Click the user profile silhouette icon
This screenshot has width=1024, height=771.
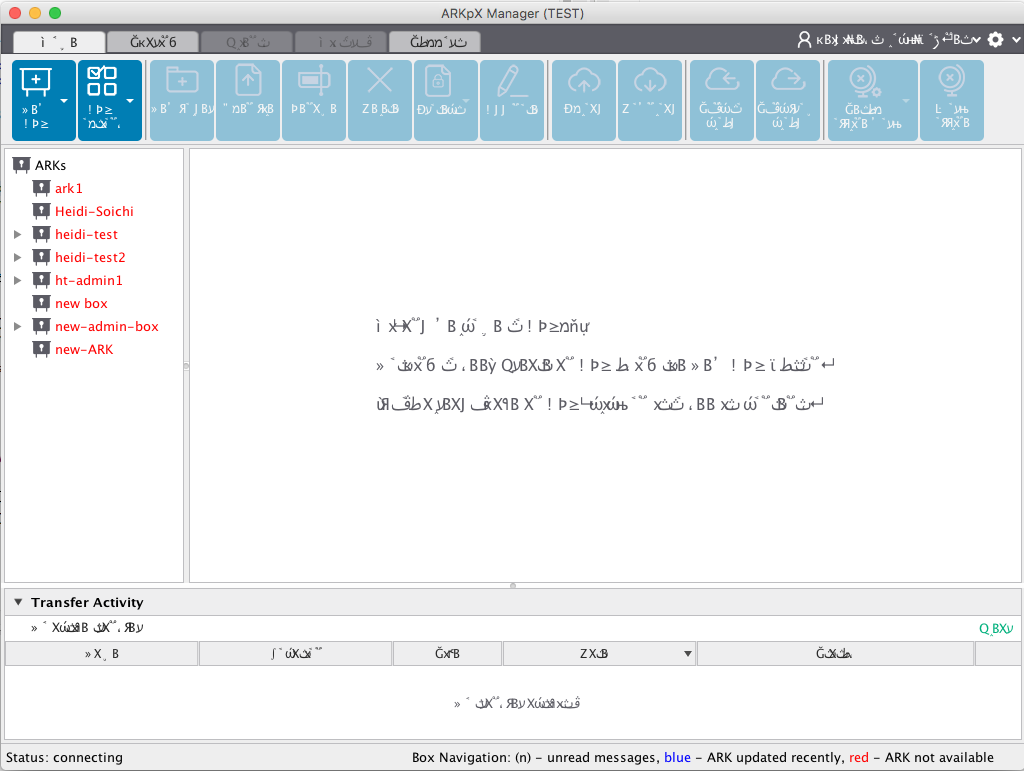coord(805,40)
